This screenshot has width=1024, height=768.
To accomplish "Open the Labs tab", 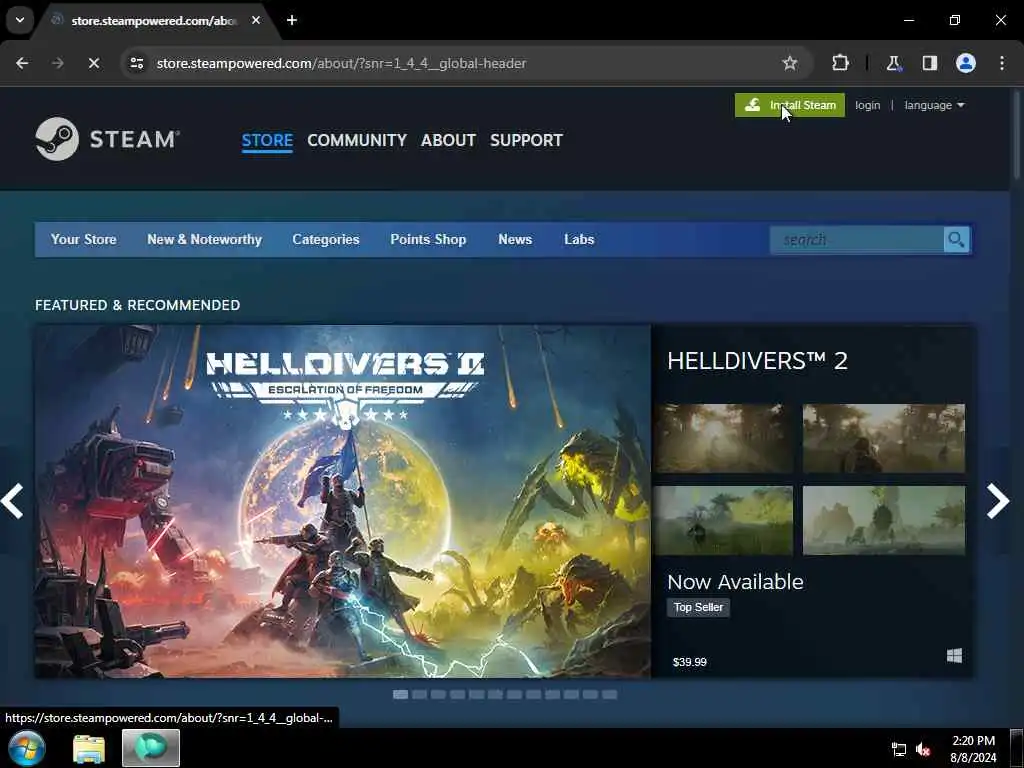I will 579,240.
